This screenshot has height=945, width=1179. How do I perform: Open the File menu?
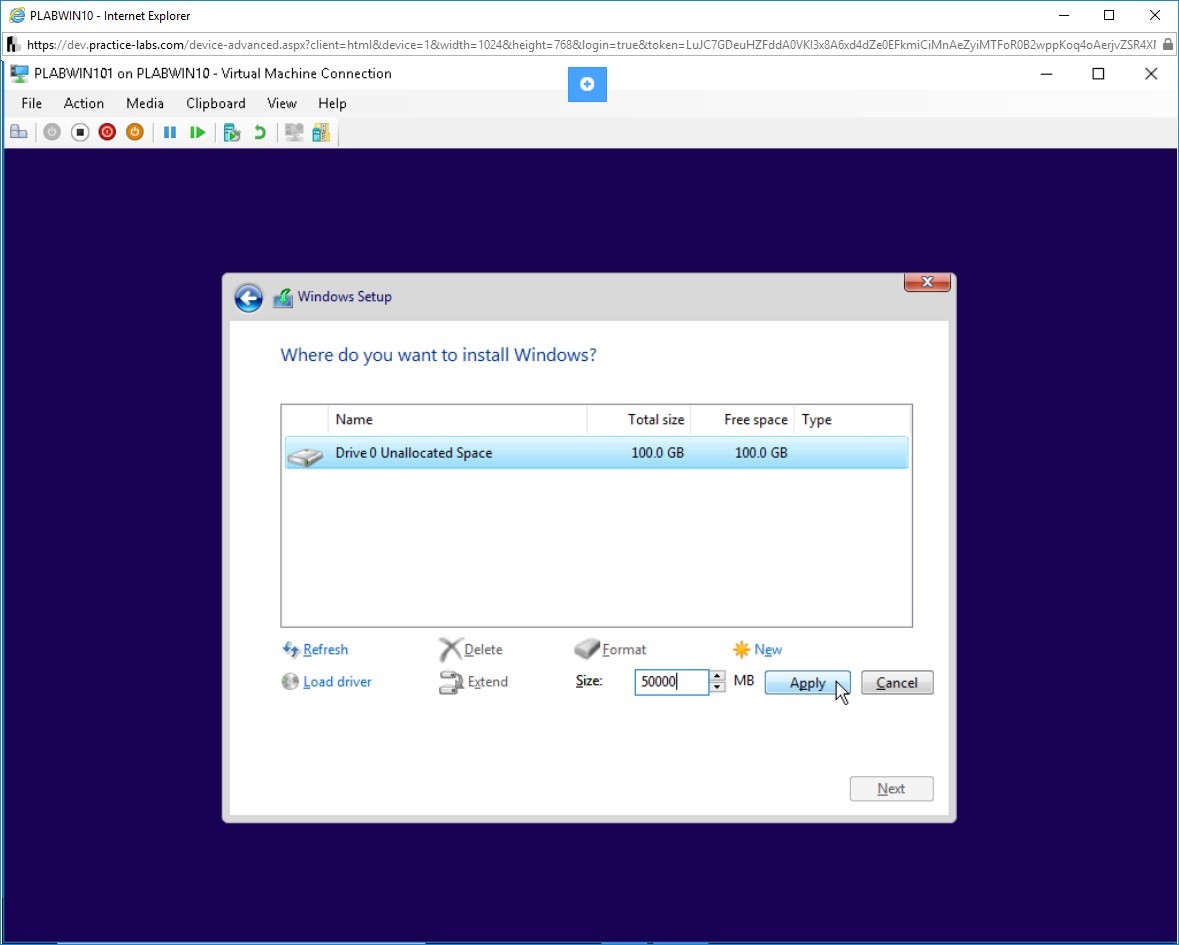point(32,104)
